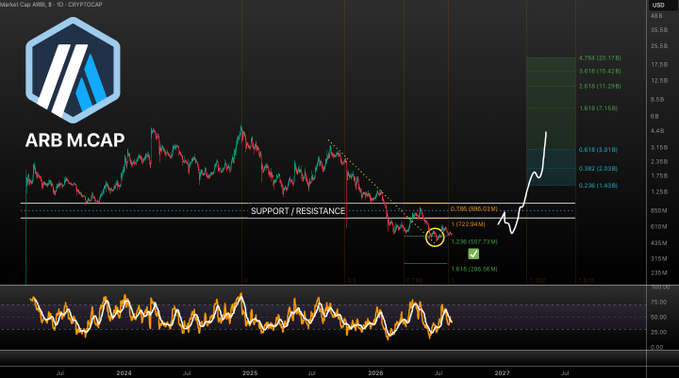Click the green Fibonacci extension target zone
The height and width of the screenshot is (378, 679).
point(551,103)
